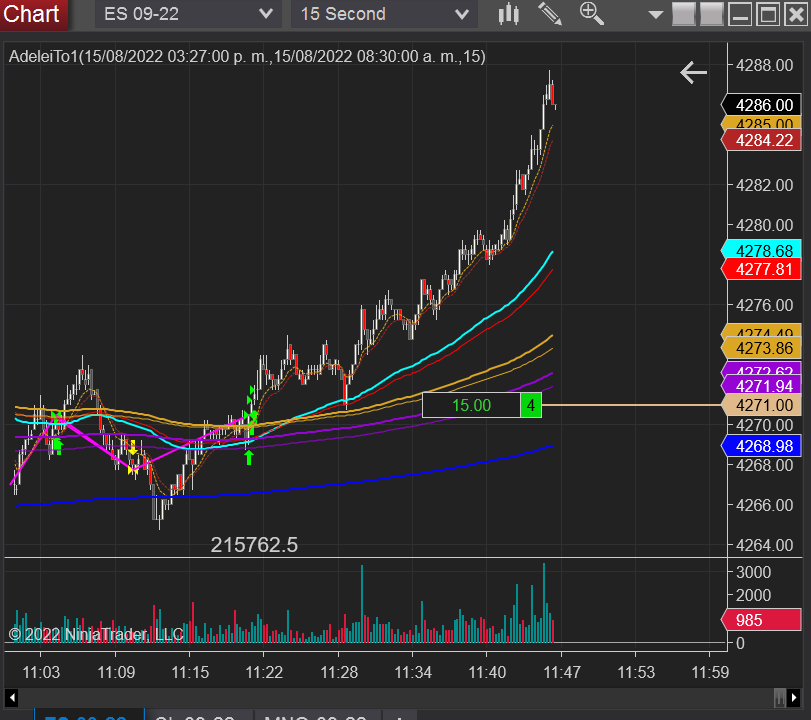The height and width of the screenshot is (720, 811).
Task: Select the AdeleiTo1 indicator label
Action: coord(247,56)
